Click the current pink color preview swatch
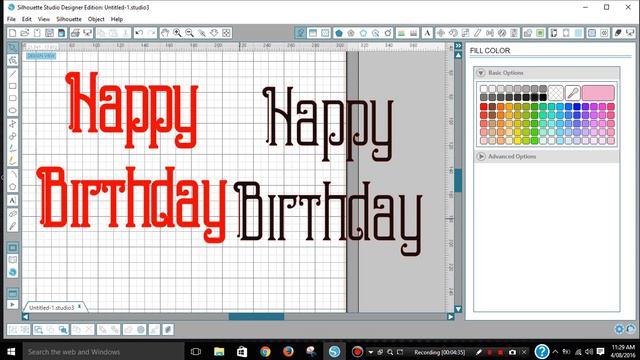This screenshot has height=360, width=640. point(598,93)
